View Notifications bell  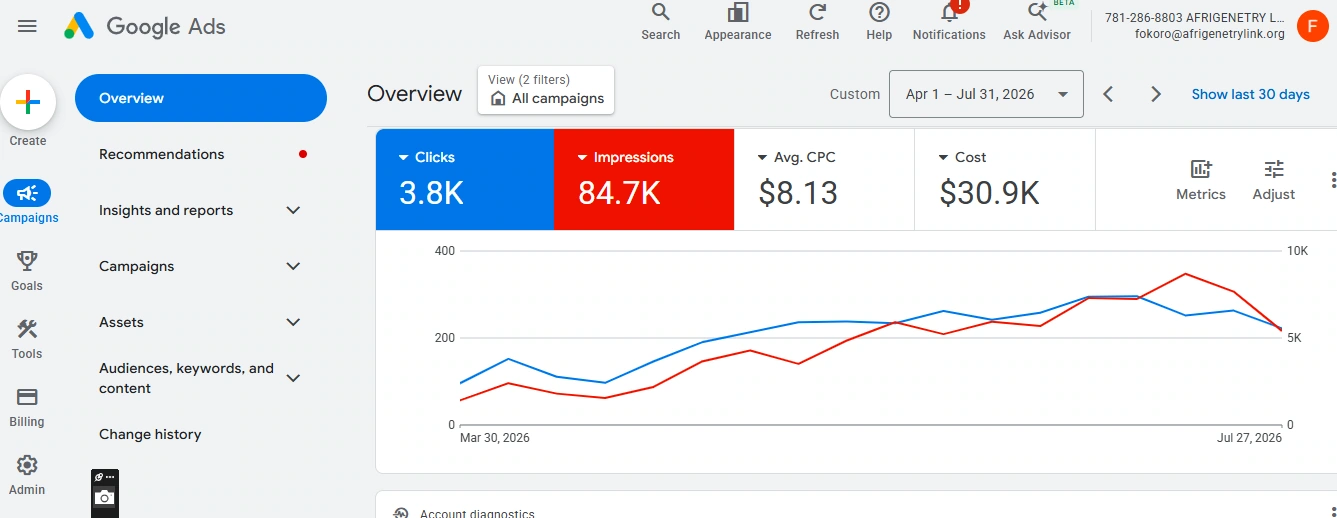(x=949, y=22)
